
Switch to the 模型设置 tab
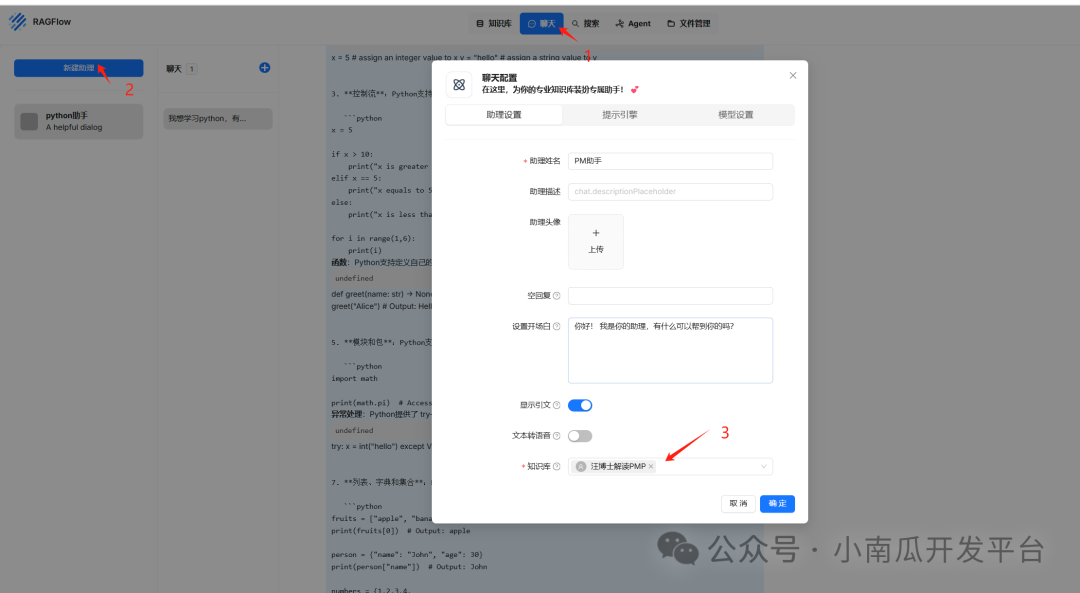tap(736, 115)
